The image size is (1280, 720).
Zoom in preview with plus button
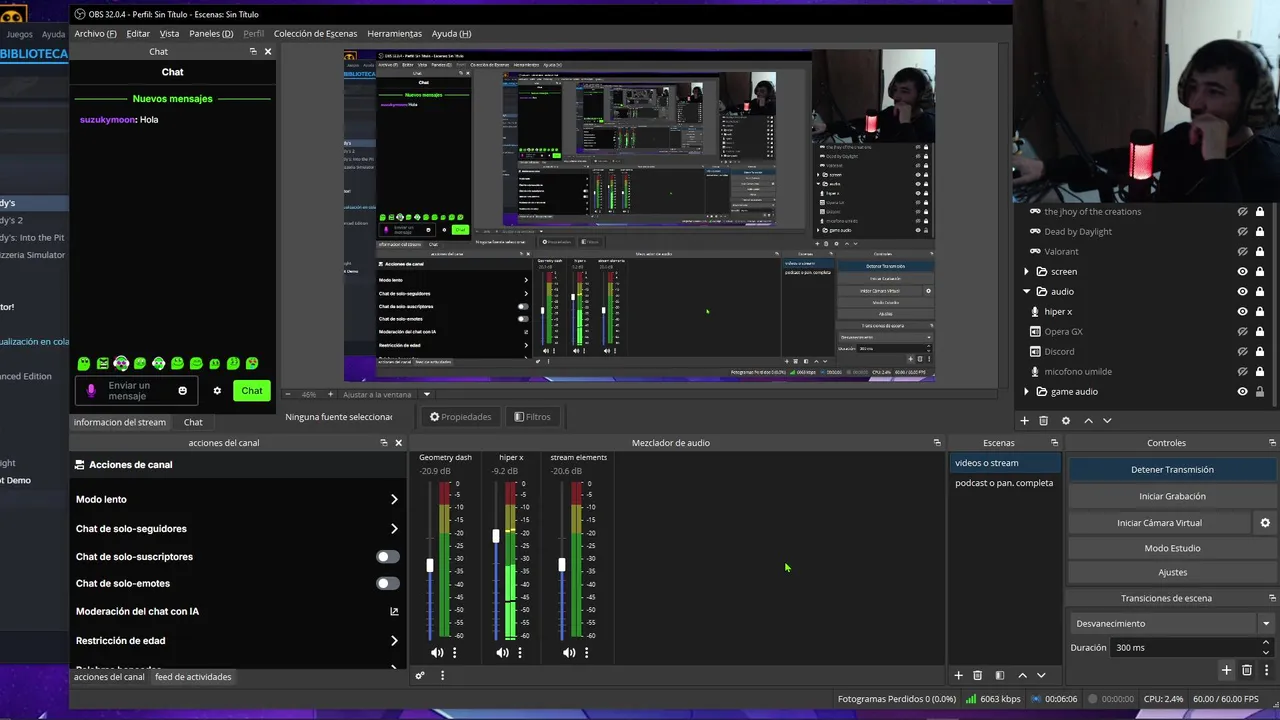[330, 394]
